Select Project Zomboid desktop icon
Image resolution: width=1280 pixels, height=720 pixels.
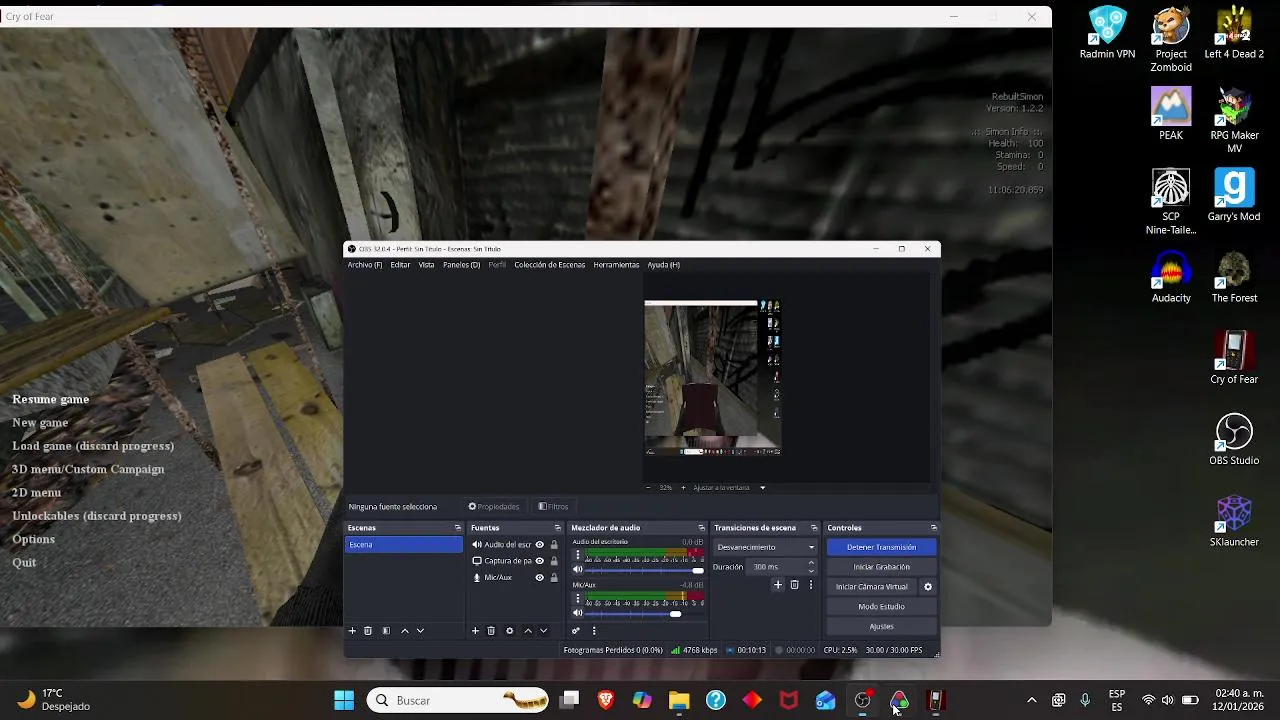(1171, 40)
